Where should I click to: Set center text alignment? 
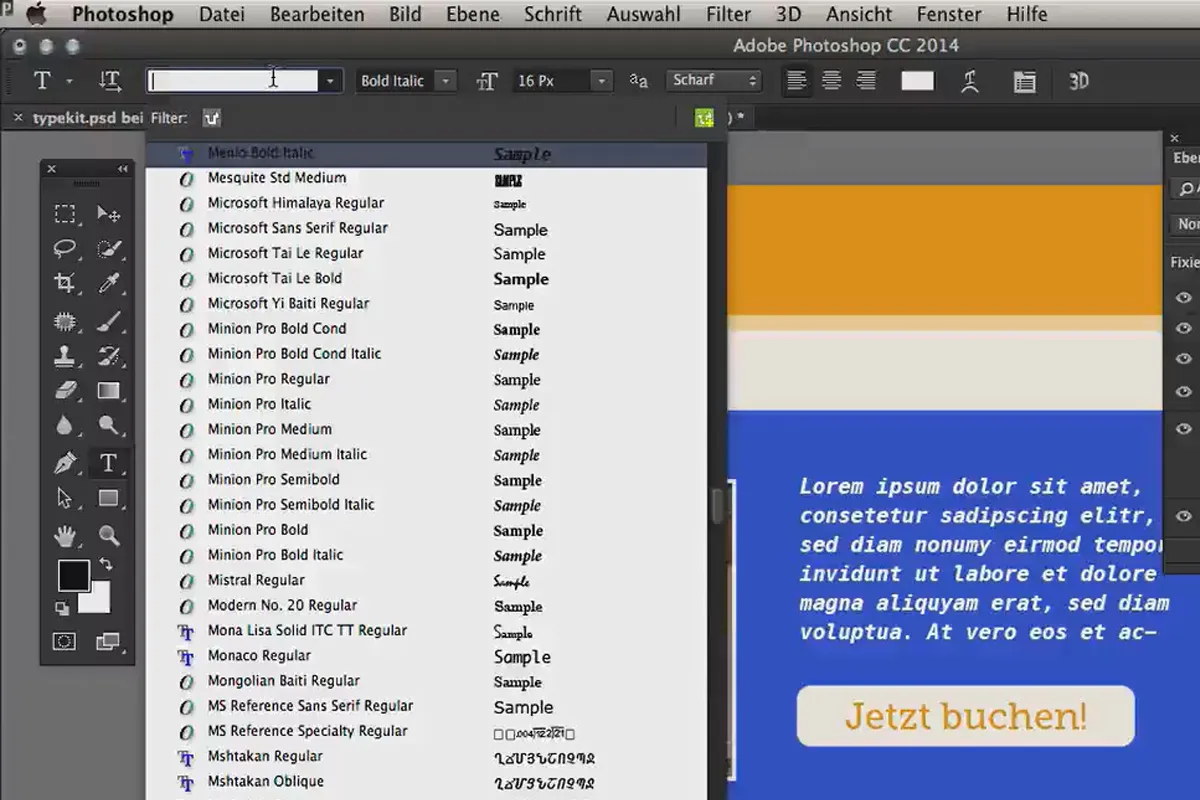[831, 81]
